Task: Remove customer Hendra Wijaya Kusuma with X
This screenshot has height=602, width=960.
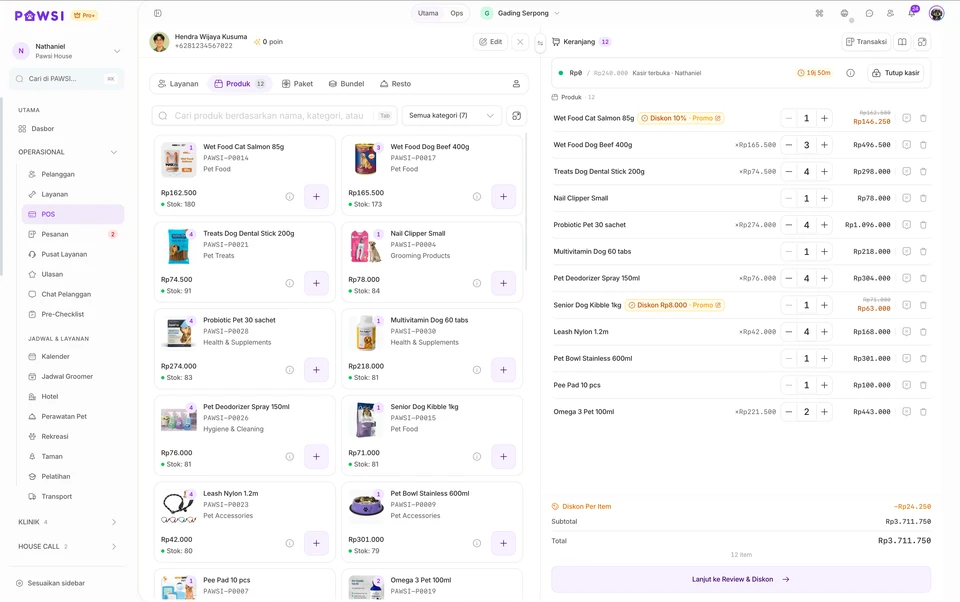Action: (520, 42)
